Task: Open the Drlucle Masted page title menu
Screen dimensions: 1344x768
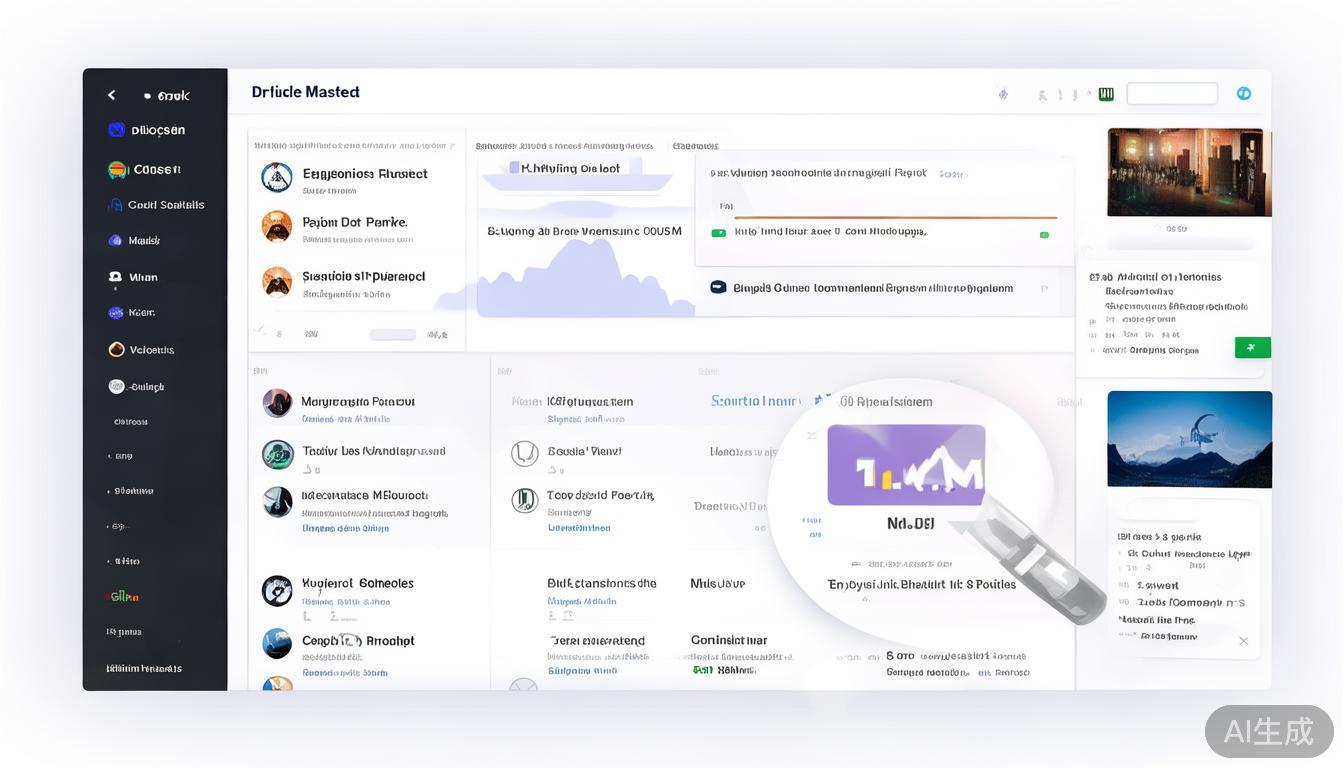Action: (x=305, y=92)
